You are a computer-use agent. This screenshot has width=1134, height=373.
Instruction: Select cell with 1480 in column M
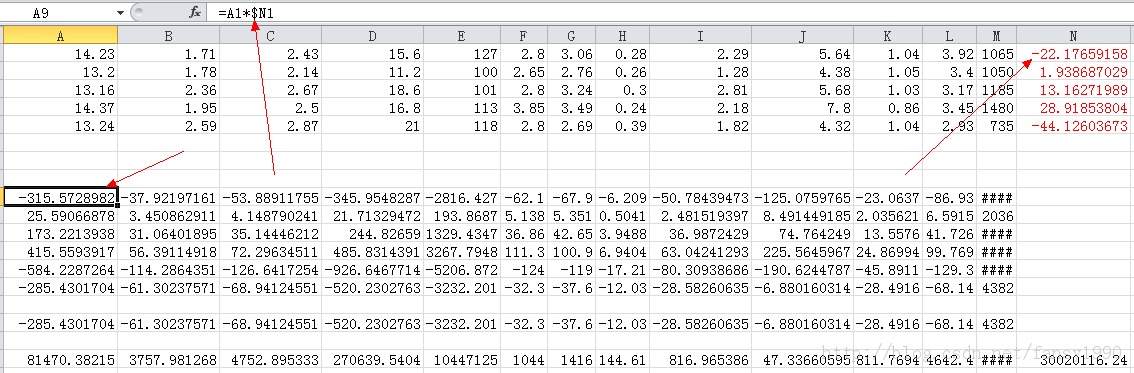(997, 108)
